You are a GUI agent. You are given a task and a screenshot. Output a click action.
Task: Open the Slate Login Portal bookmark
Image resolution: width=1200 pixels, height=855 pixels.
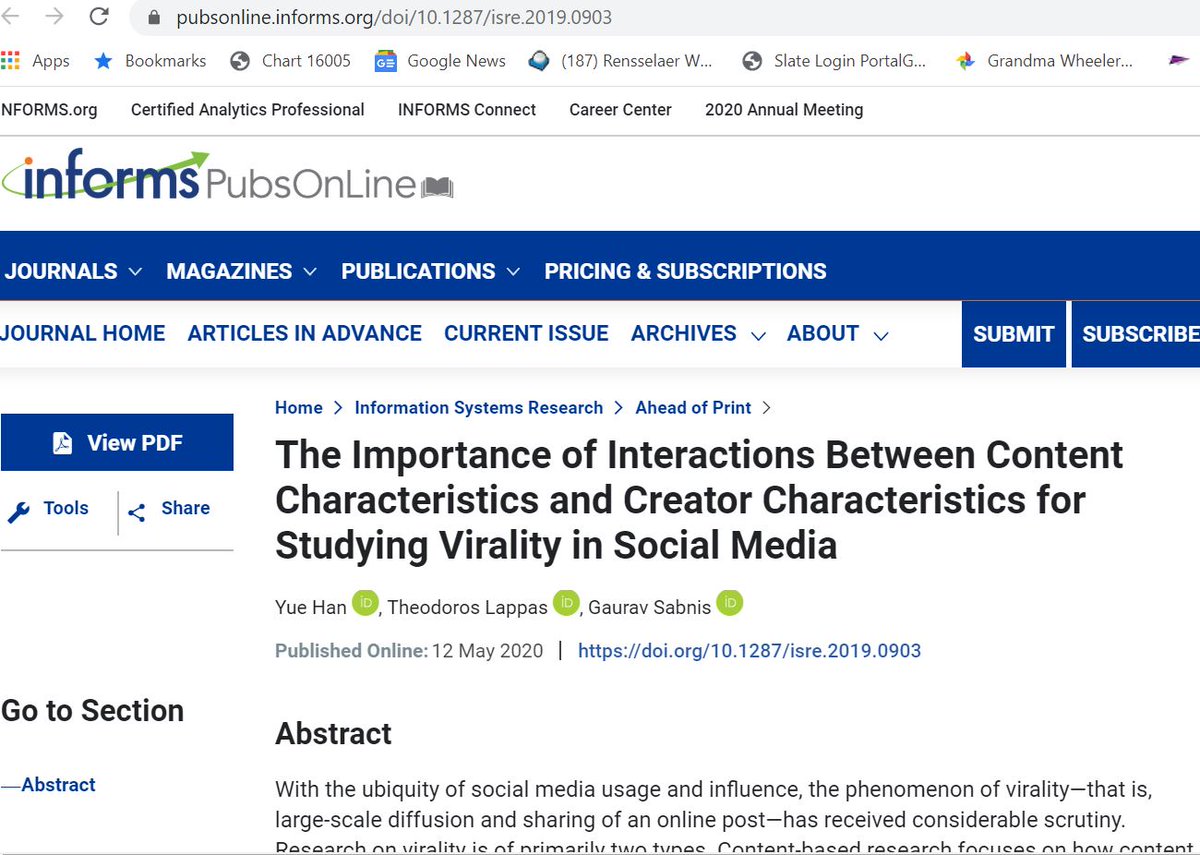(x=834, y=60)
